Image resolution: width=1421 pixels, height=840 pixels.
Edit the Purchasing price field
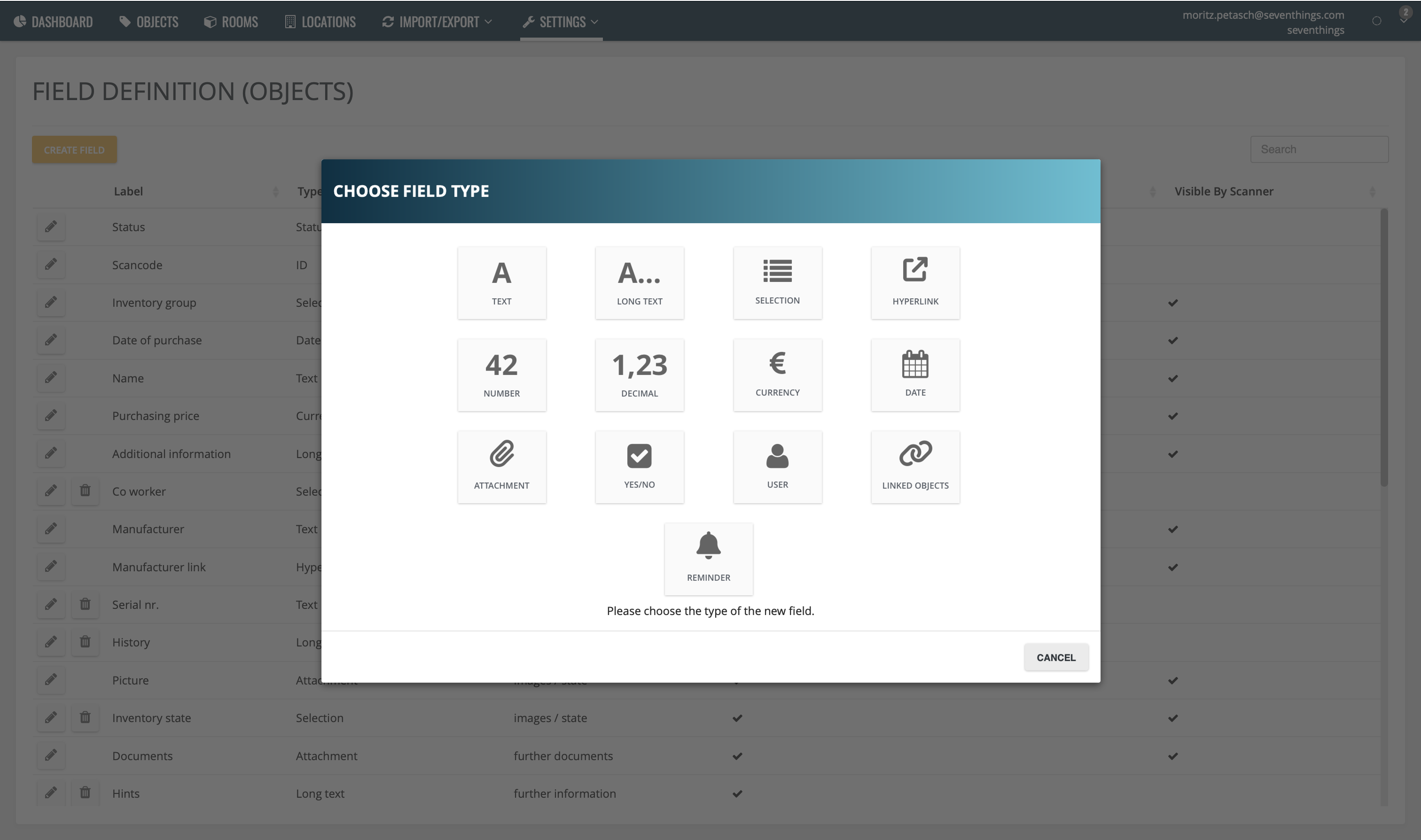pos(51,415)
